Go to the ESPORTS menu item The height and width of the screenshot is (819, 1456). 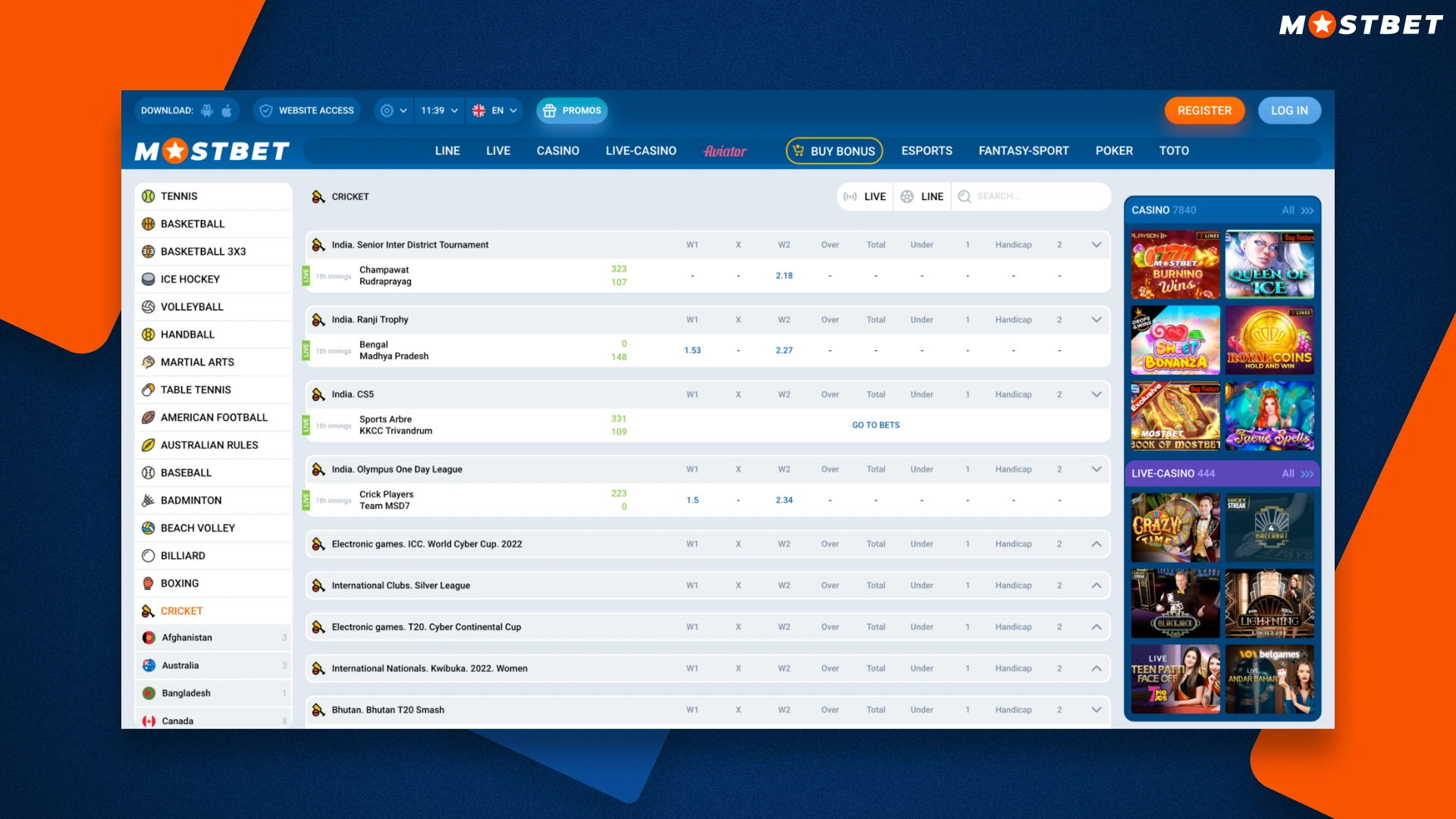click(x=927, y=151)
